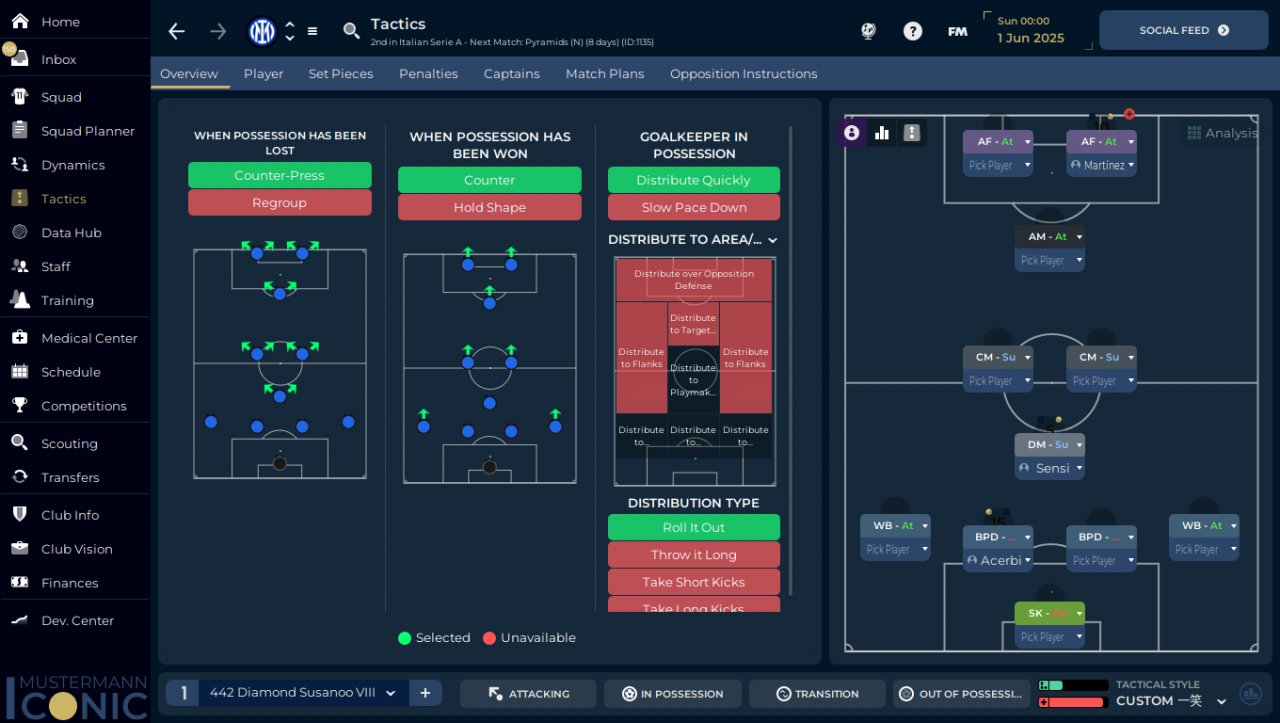Open Transfers from the sidebar
The height and width of the screenshot is (723, 1280).
pos(75,478)
